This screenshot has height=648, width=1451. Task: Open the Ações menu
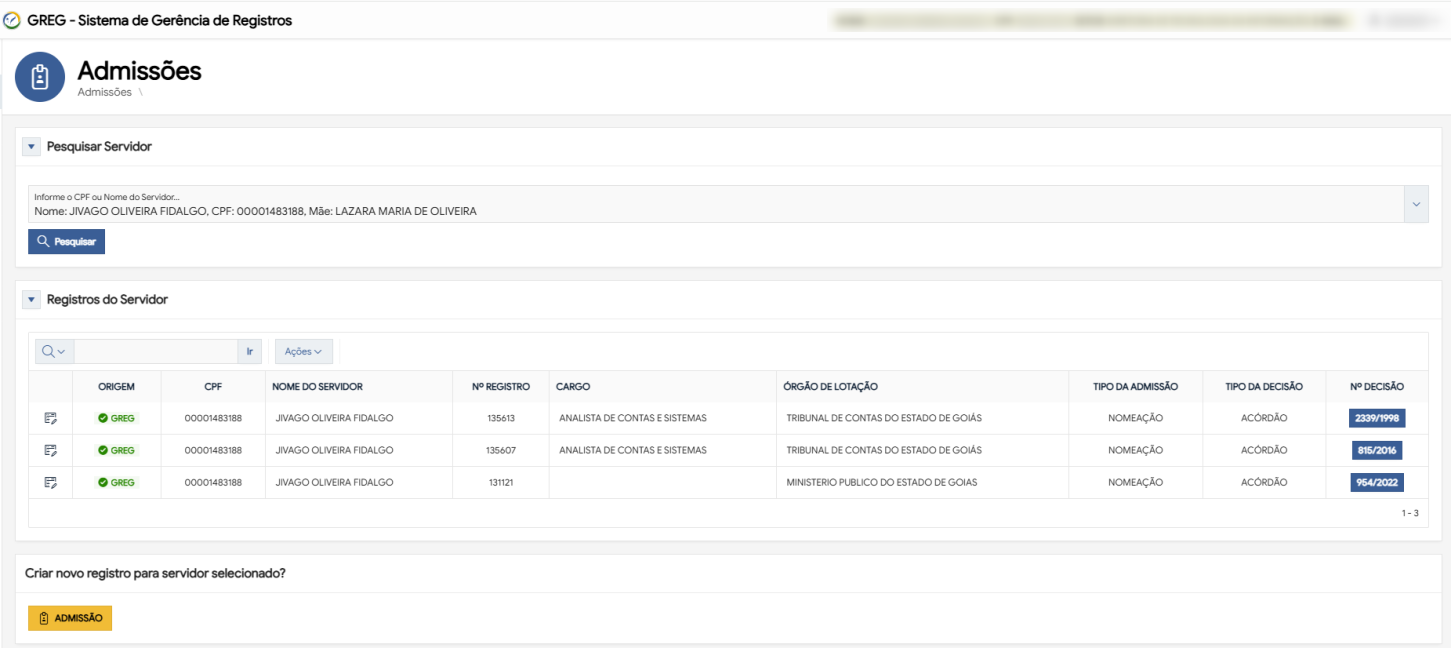pos(303,351)
